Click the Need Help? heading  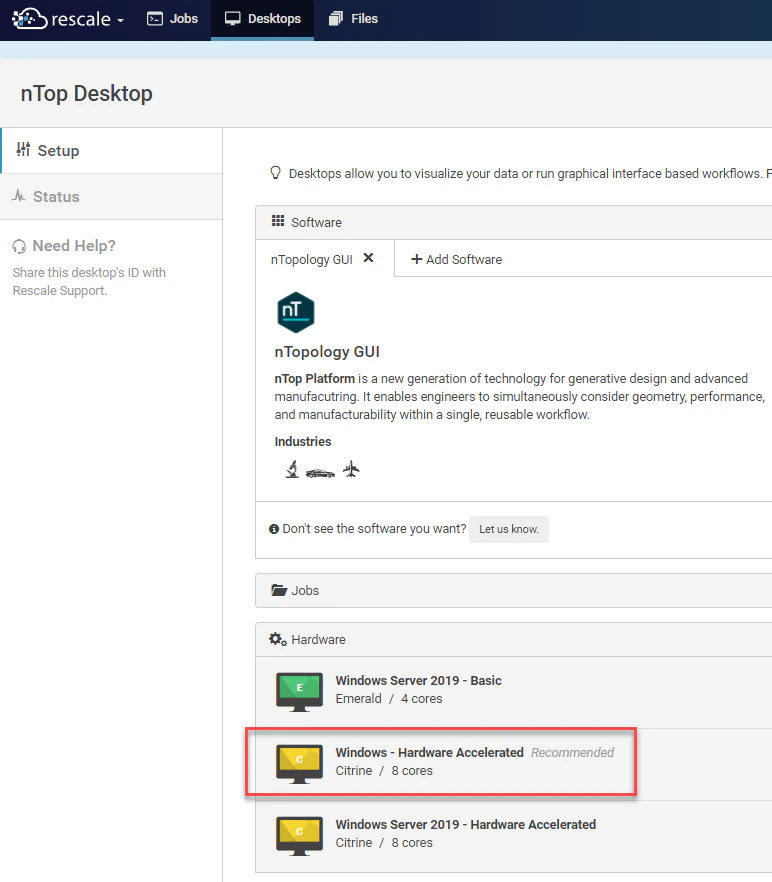coord(74,246)
